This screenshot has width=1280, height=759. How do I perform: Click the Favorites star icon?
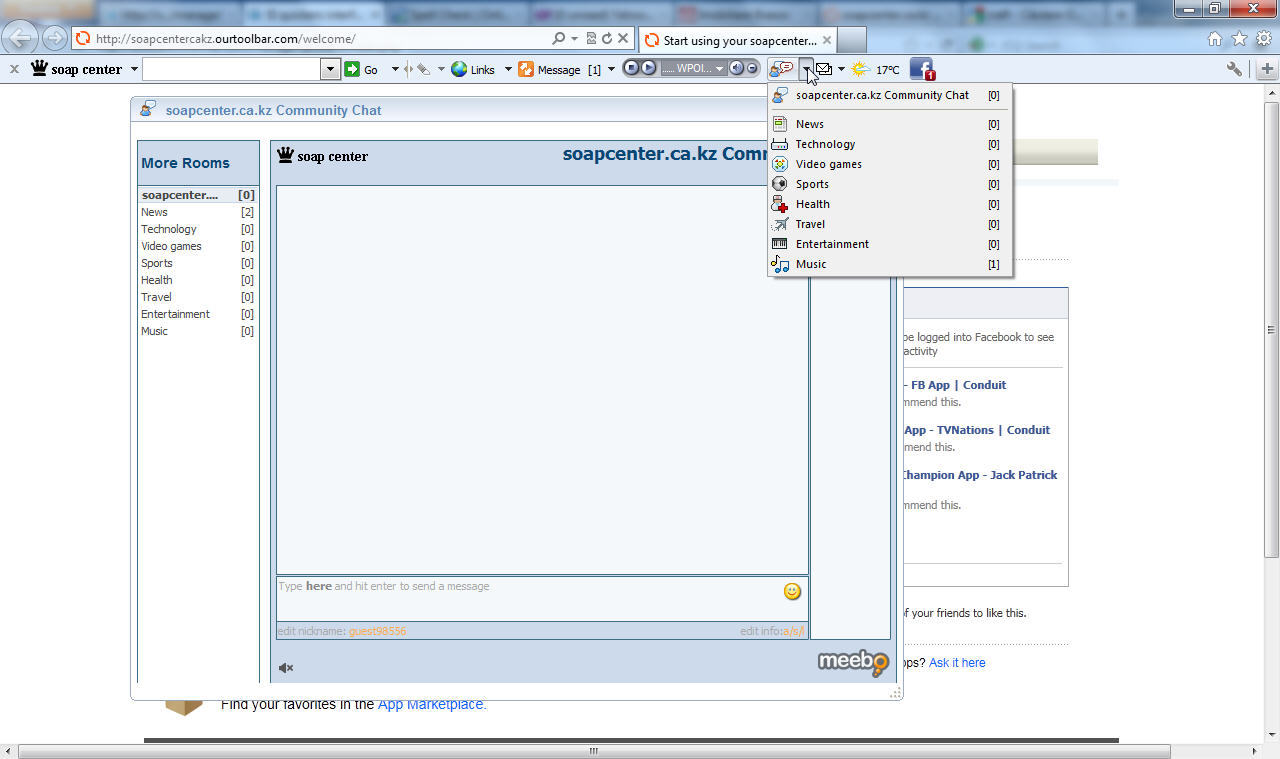click(x=1239, y=39)
